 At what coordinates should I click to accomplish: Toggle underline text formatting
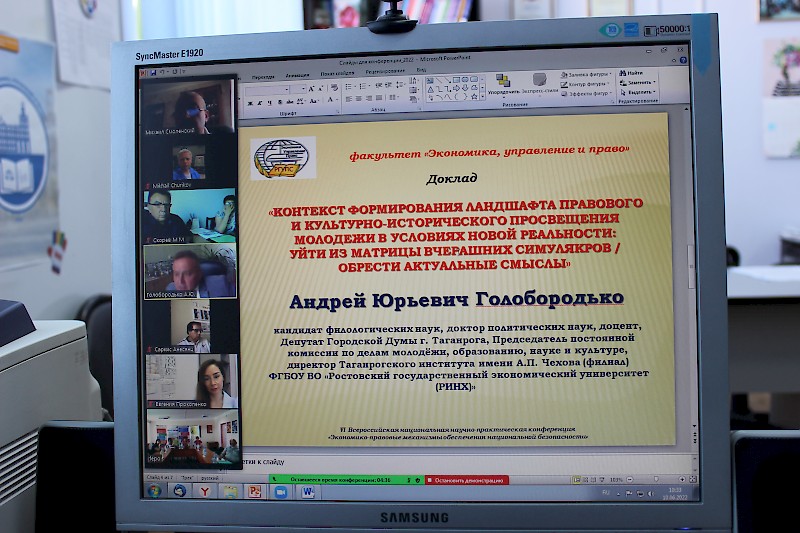point(269,102)
